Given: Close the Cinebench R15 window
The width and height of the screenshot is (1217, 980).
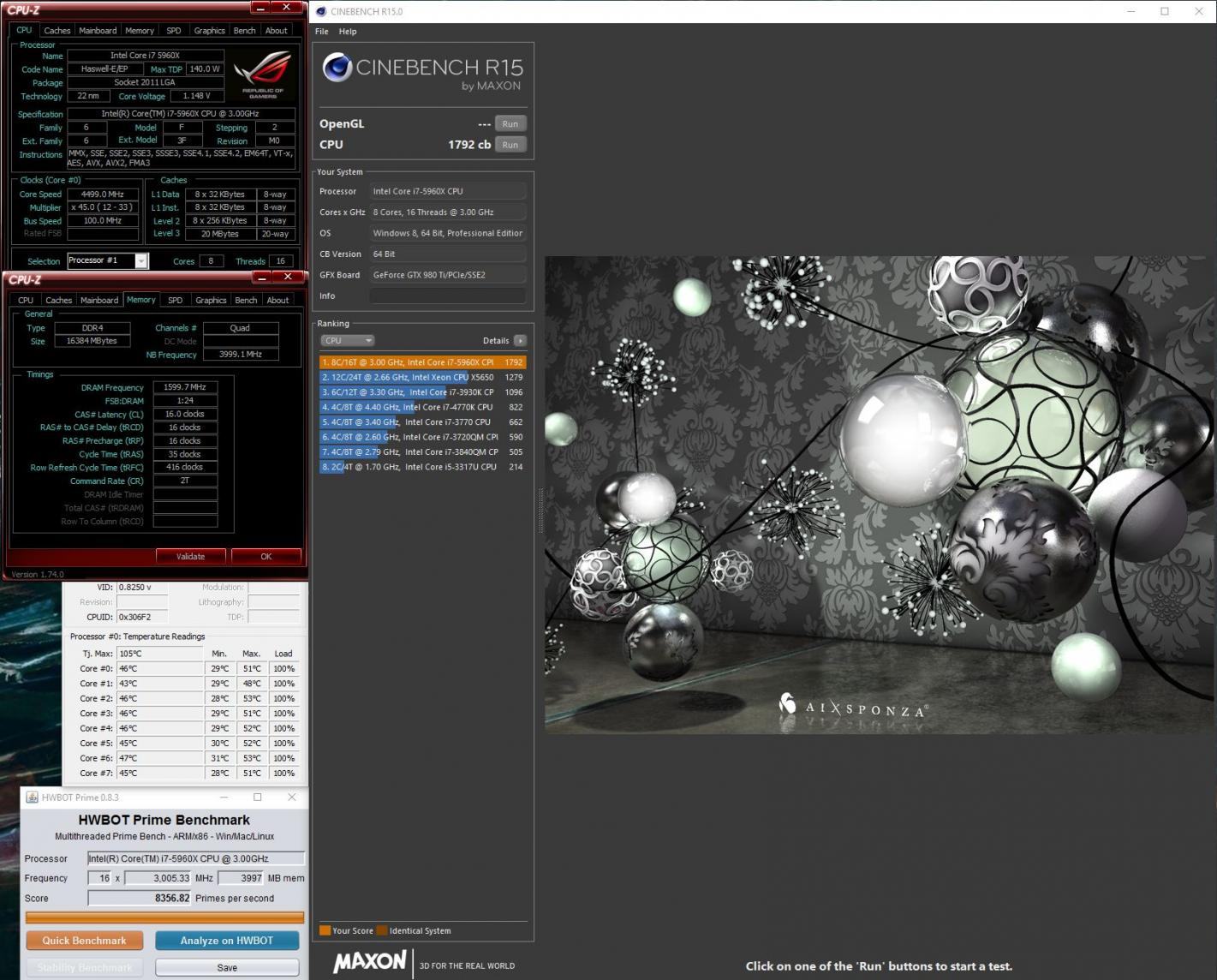Looking at the screenshot, I should coord(1199,11).
